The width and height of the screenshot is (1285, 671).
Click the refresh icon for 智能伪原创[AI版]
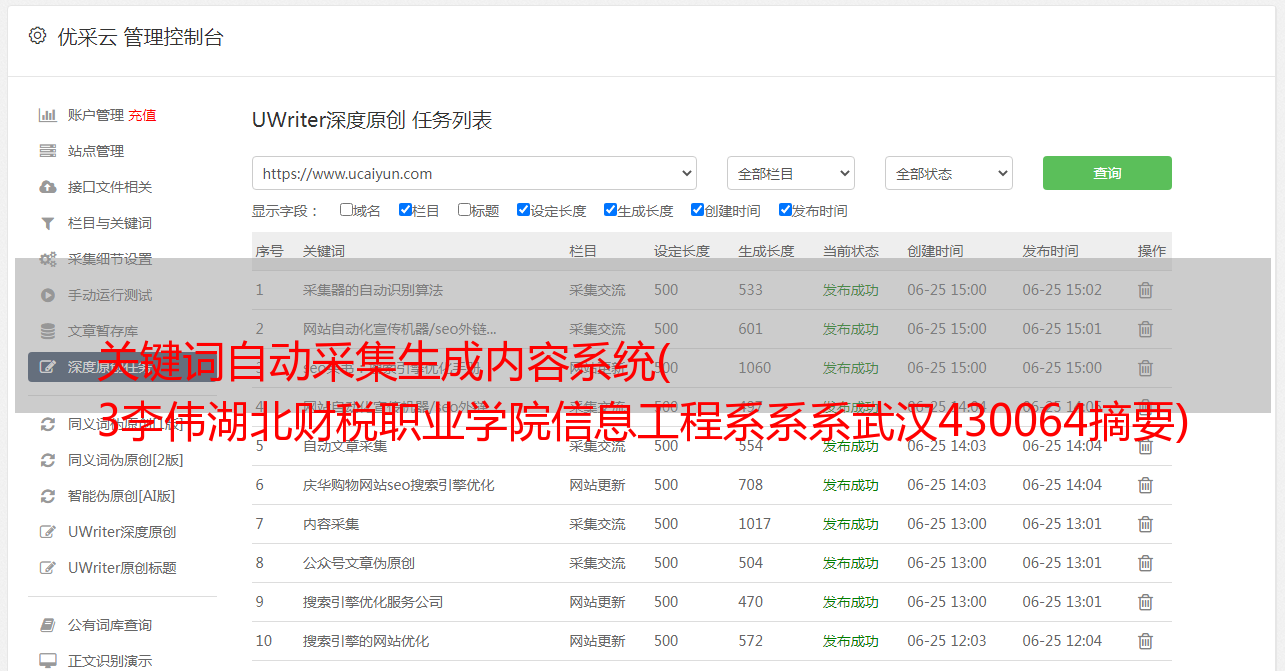tap(47, 496)
